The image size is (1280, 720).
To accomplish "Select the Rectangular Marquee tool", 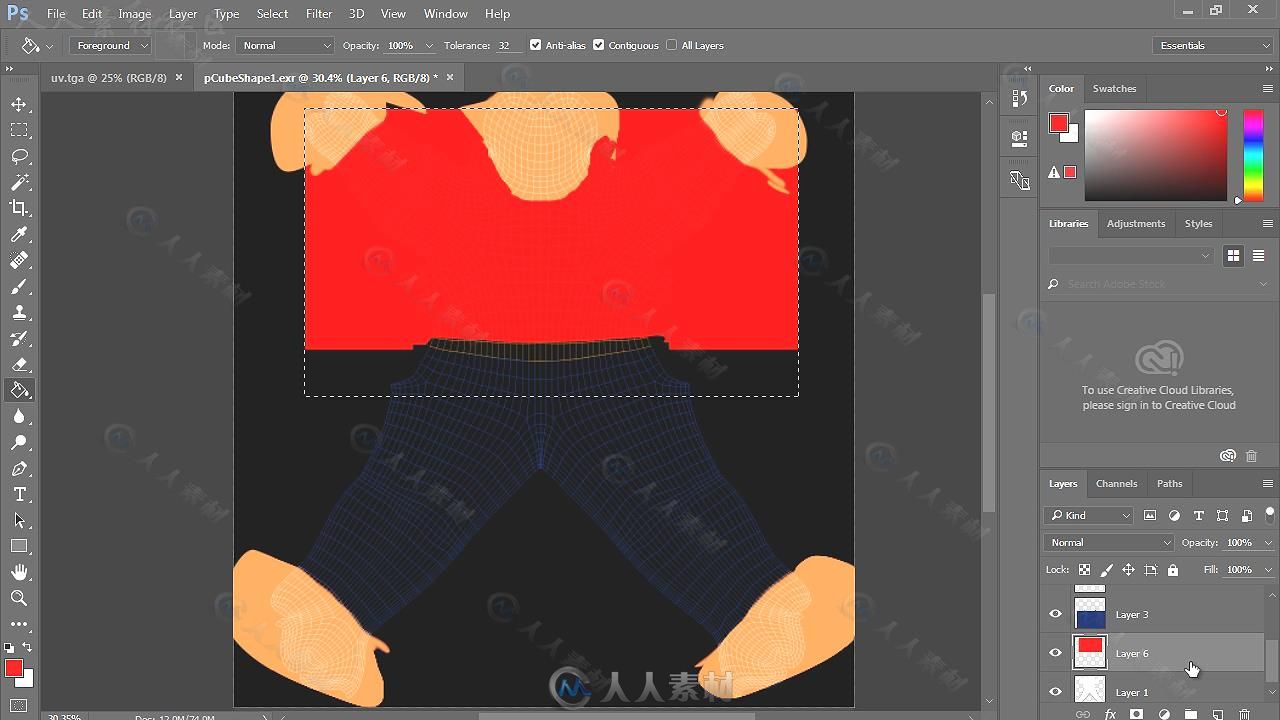I will pos(19,131).
